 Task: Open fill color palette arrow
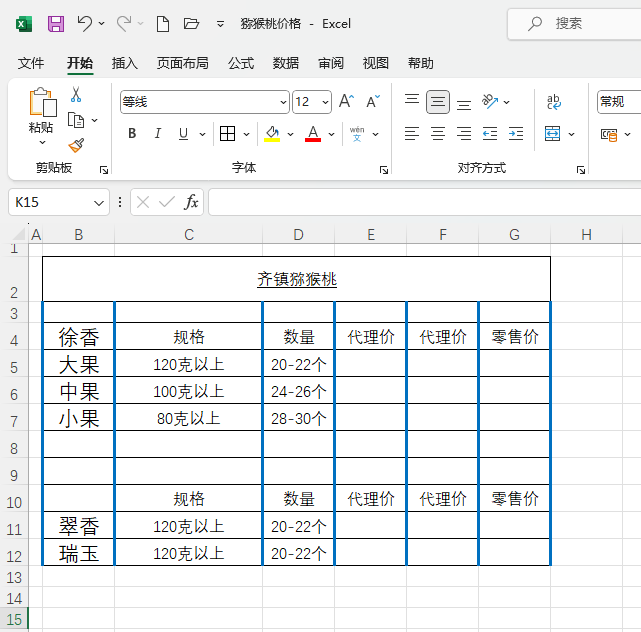[x=290, y=134]
